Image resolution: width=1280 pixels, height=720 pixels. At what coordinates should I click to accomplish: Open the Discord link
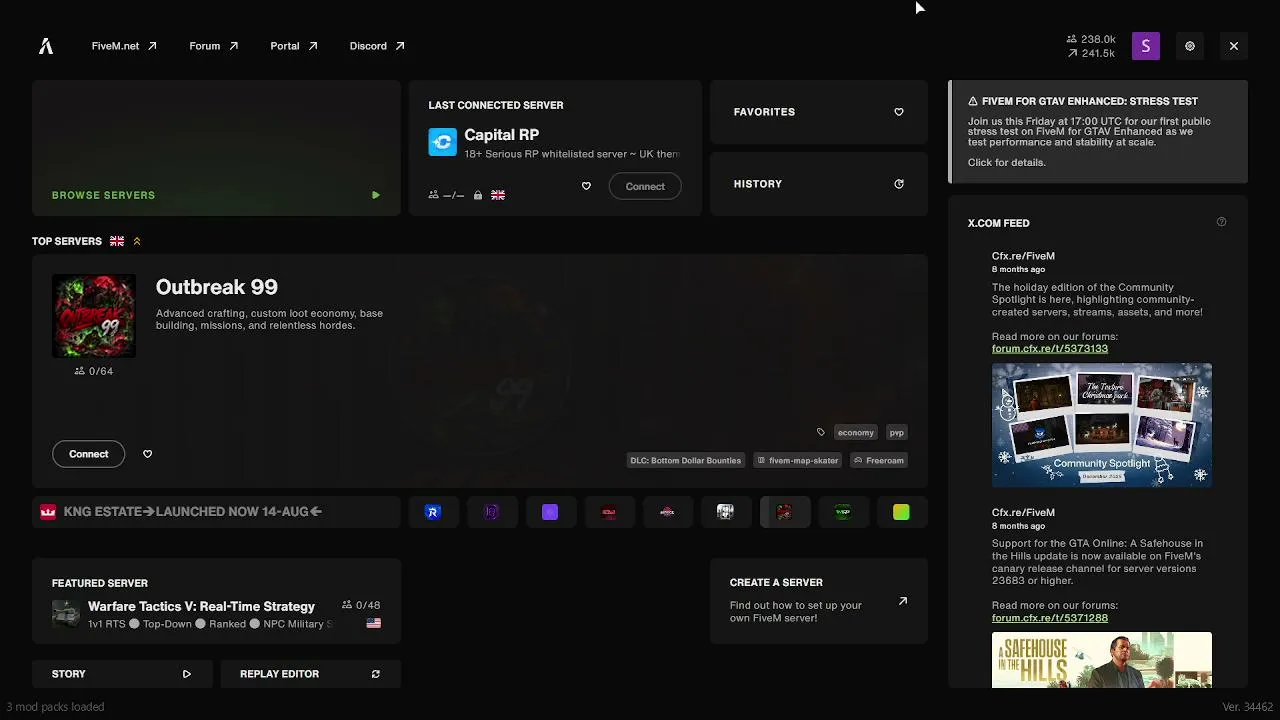pyautogui.click(x=377, y=46)
